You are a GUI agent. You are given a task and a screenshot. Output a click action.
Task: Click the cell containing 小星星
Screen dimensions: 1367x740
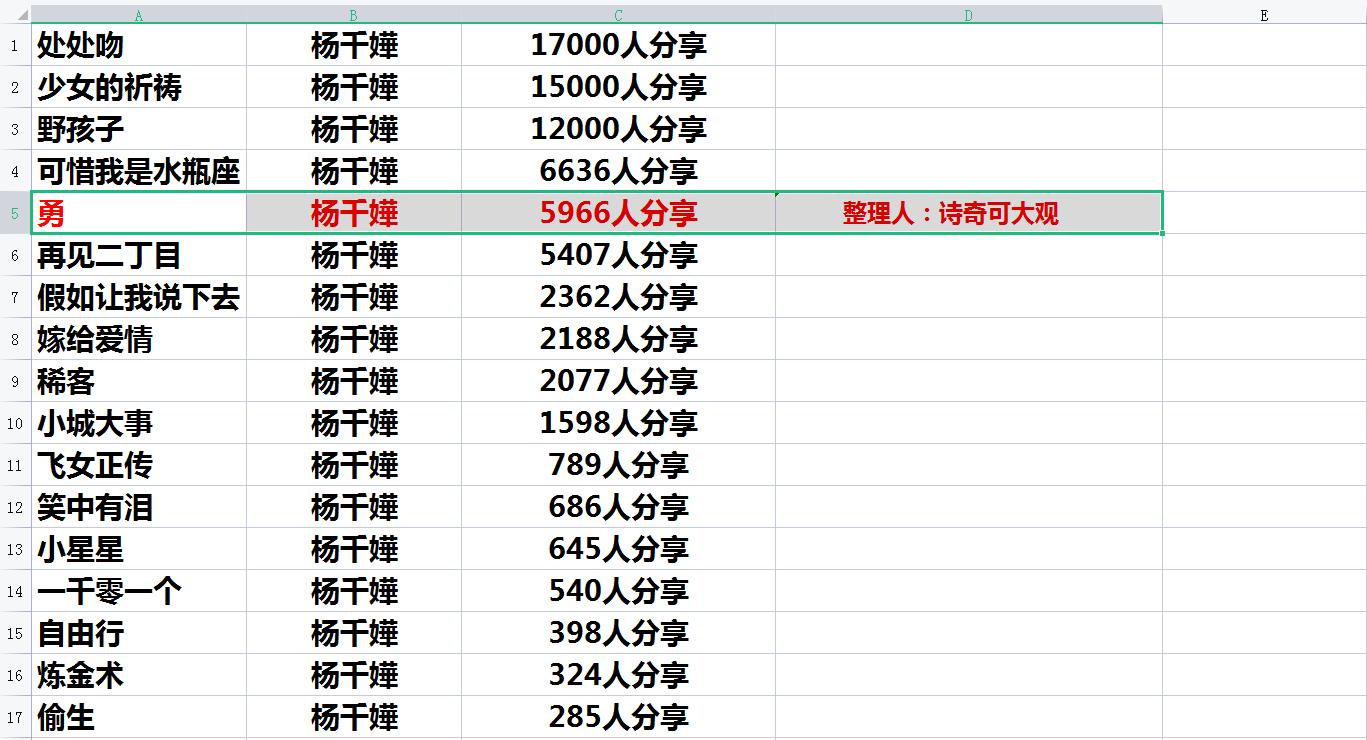coord(139,549)
